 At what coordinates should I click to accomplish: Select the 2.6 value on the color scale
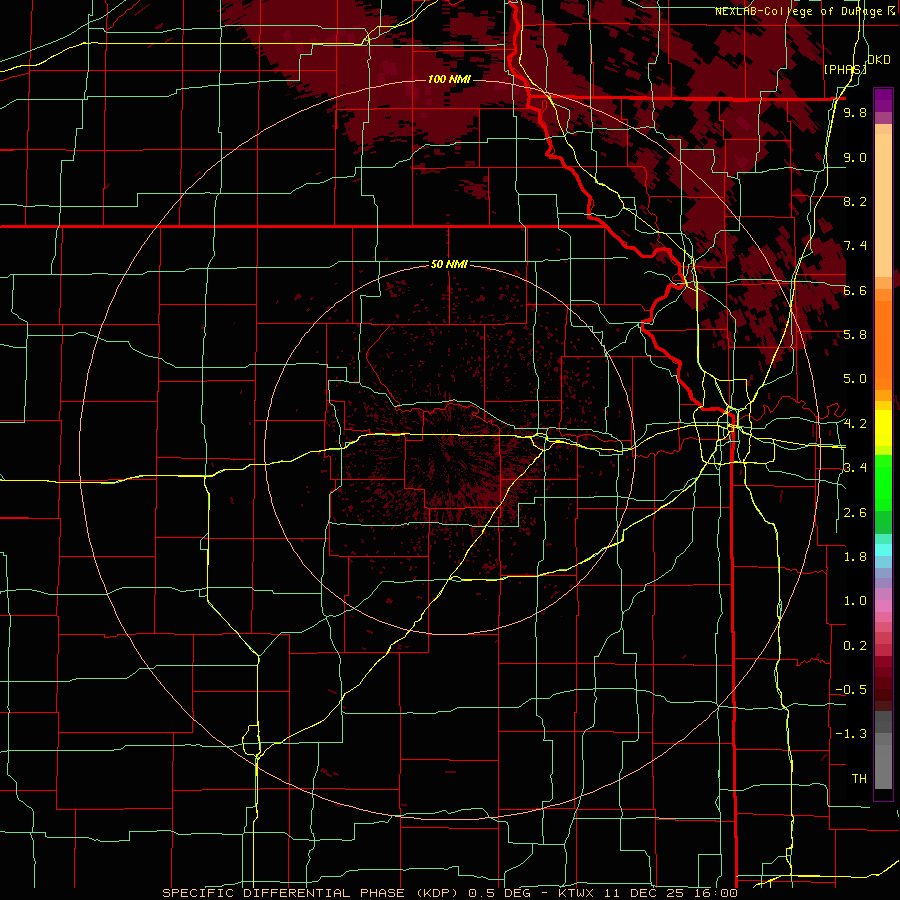click(x=855, y=513)
